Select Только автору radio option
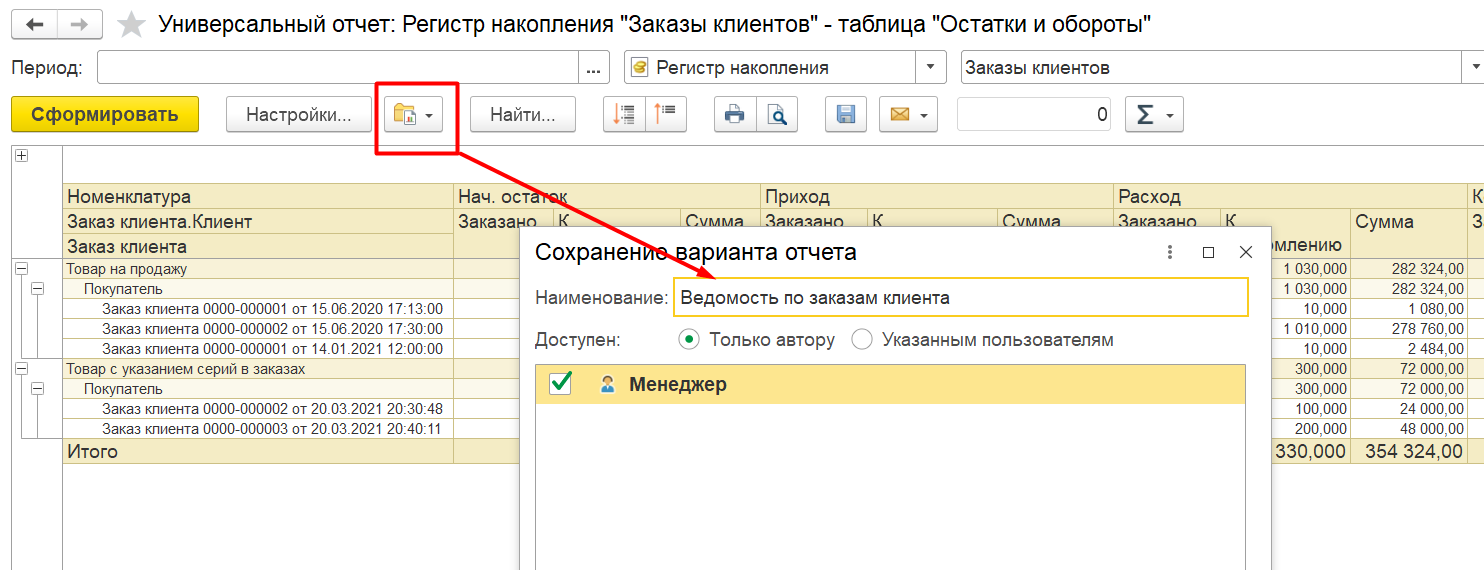 (x=757, y=340)
